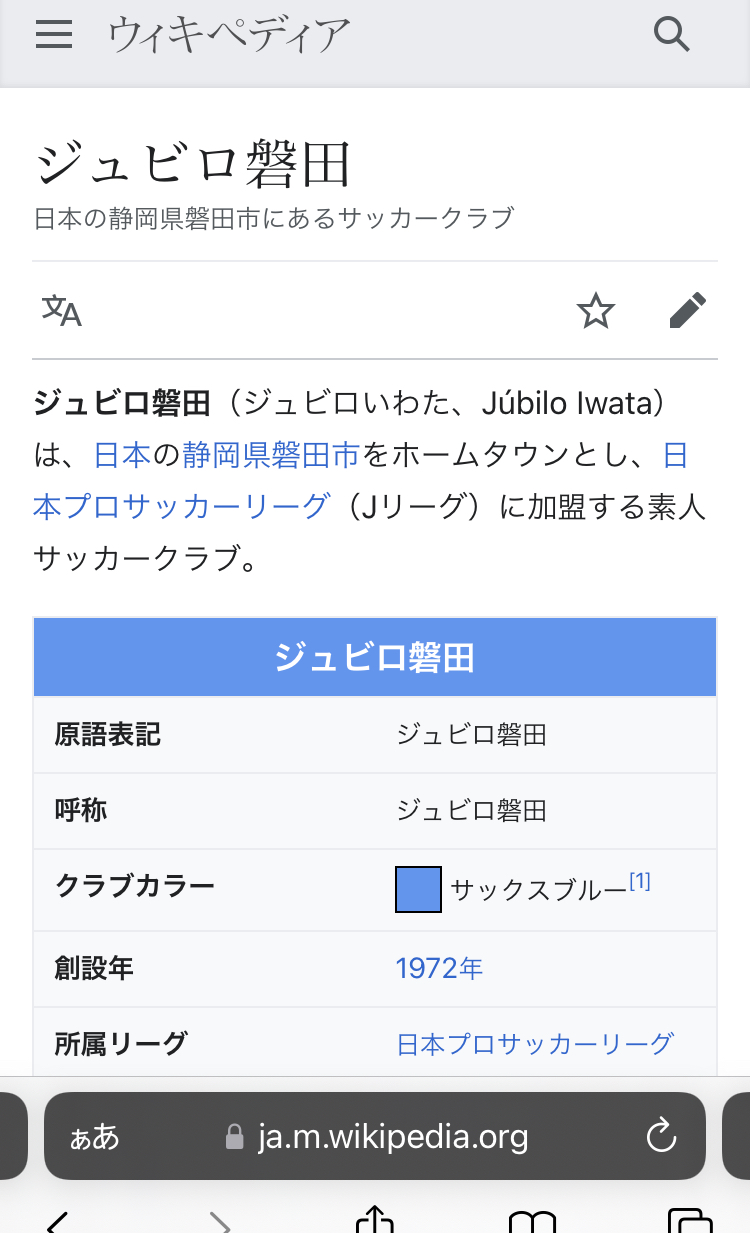Open 日本プロサッカーリーグ link in 所属リーグ row
The image size is (750, 1233).
click(x=535, y=1044)
